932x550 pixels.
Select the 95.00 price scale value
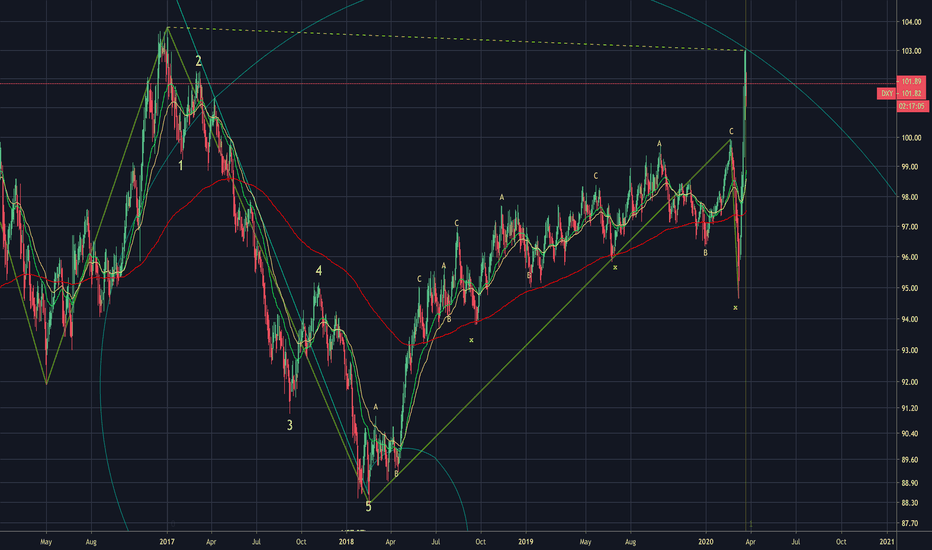click(910, 288)
